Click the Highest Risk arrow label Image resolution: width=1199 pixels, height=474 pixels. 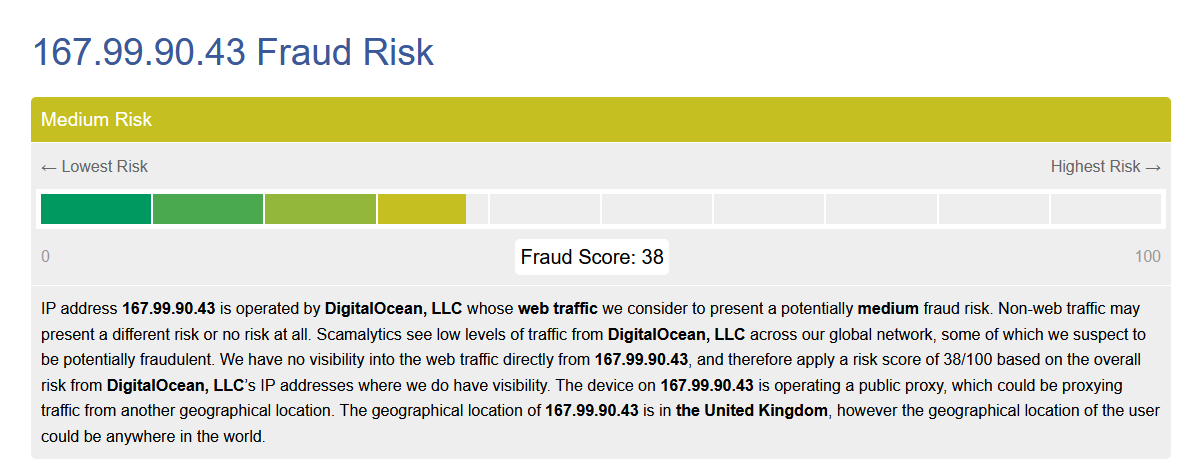click(x=1106, y=167)
